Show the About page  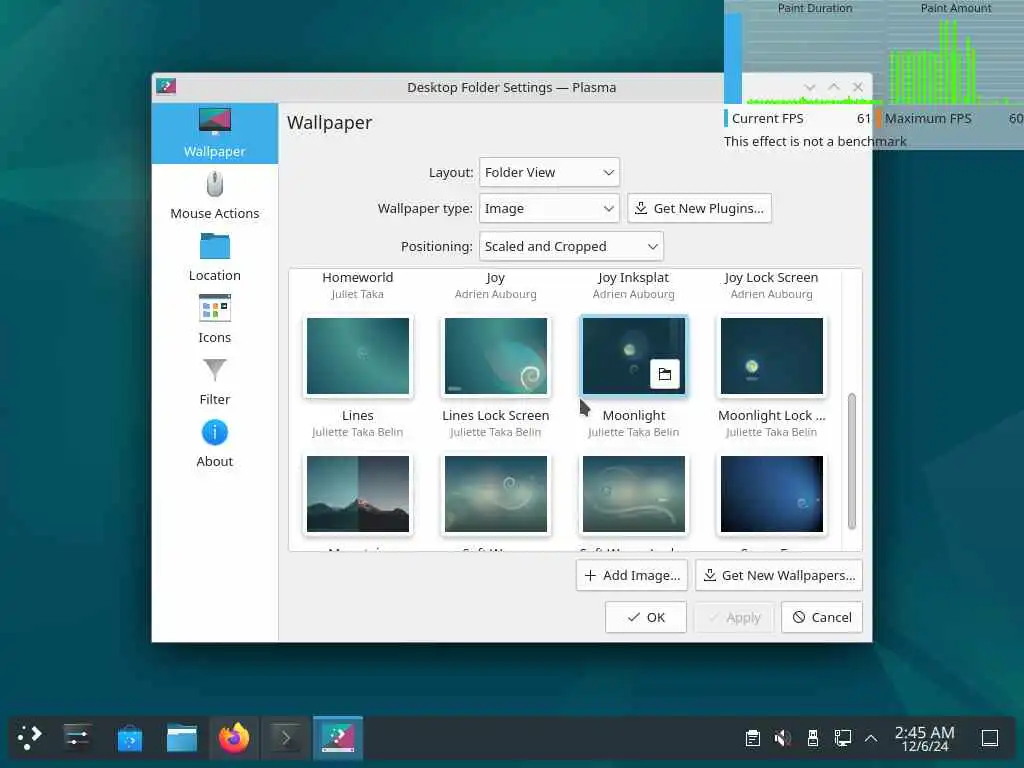(214, 444)
